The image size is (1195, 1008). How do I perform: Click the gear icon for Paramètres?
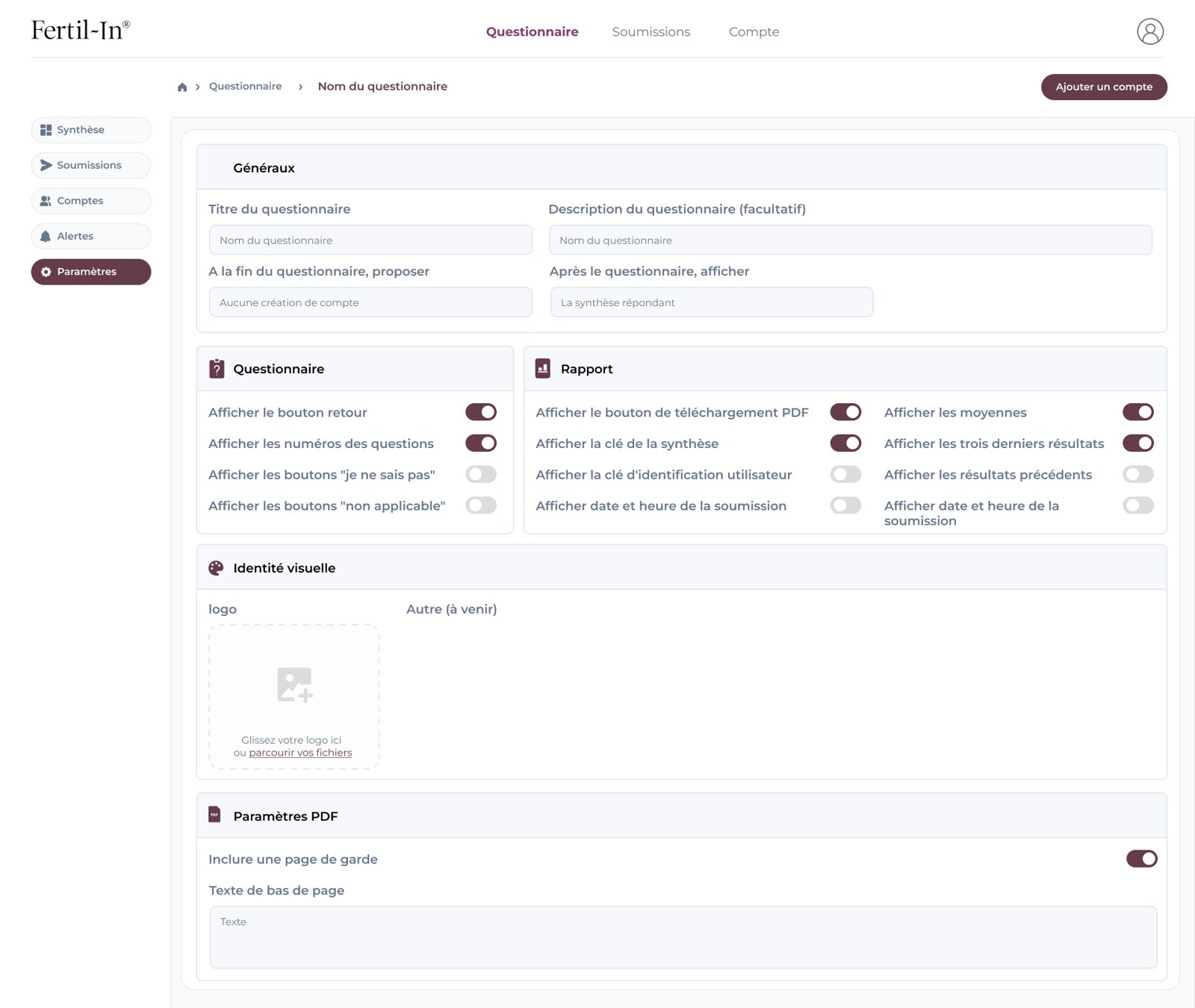(46, 272)
